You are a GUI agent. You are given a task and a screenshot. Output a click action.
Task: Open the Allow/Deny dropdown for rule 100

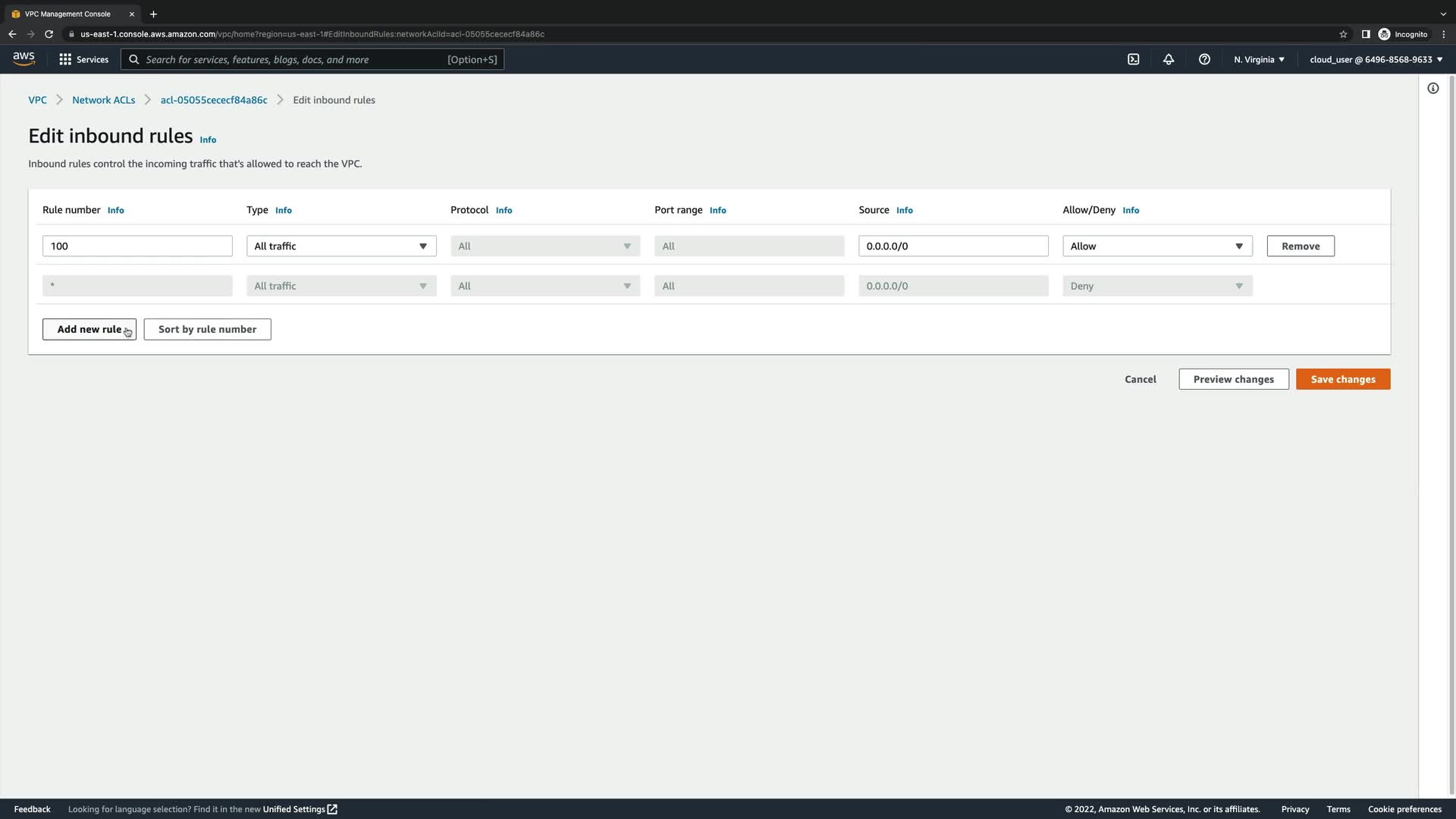(x=1157, y=246)
